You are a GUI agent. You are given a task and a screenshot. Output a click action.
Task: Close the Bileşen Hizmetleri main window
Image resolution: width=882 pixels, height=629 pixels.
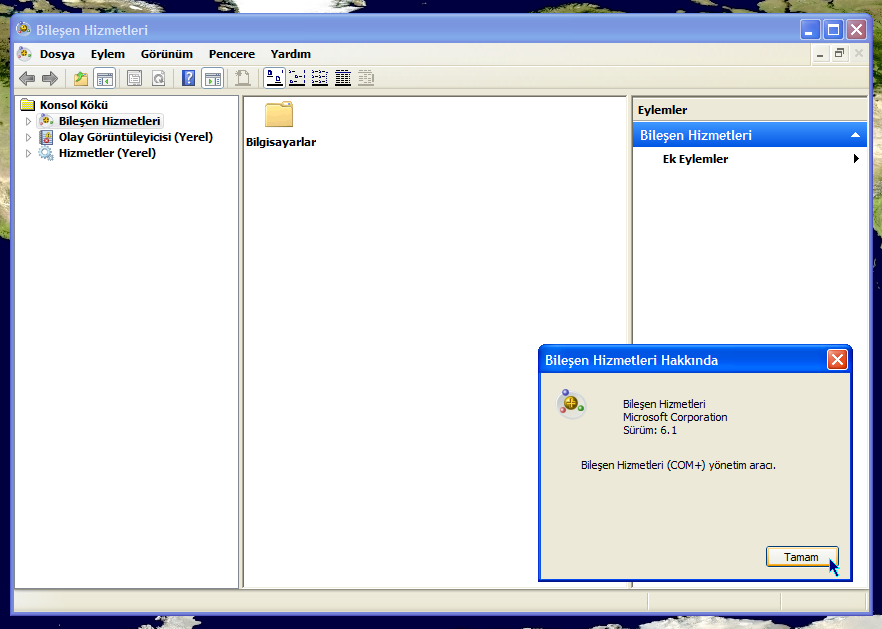point(856,30)
